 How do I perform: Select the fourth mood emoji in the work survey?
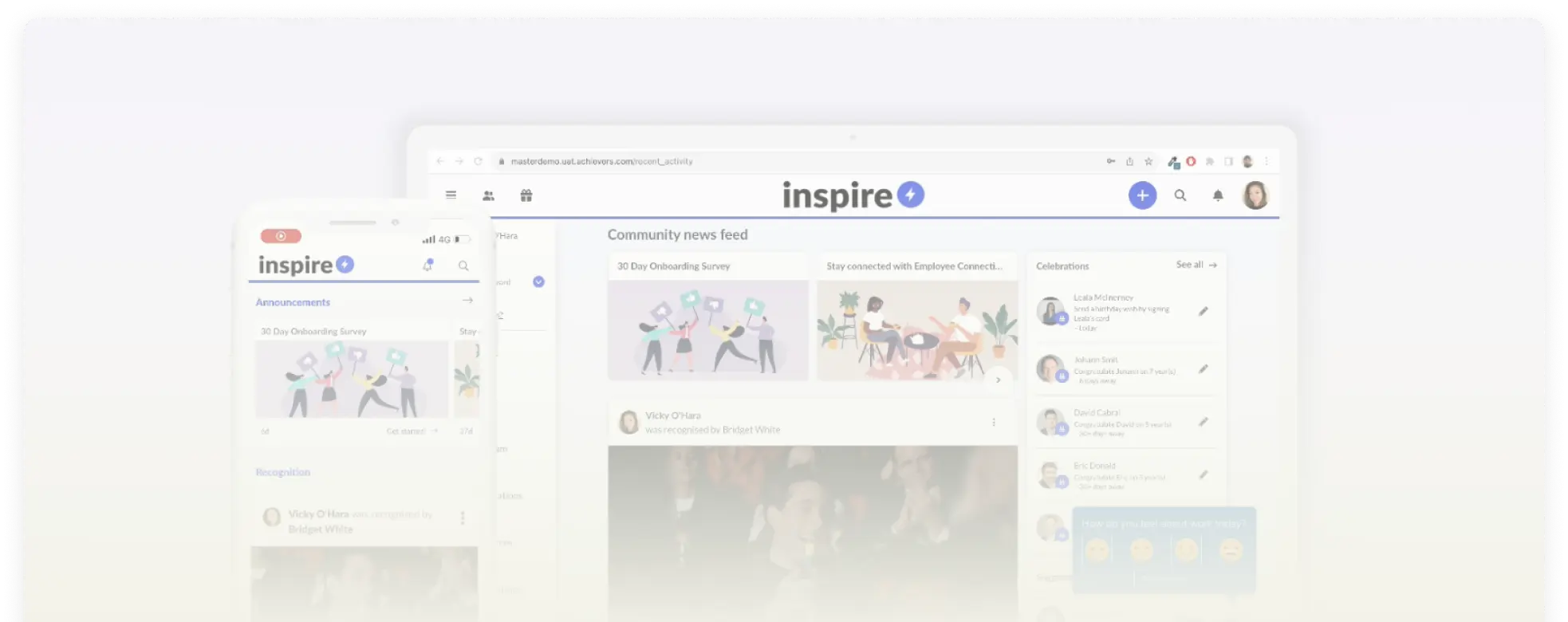click(x=1231, y=550)
